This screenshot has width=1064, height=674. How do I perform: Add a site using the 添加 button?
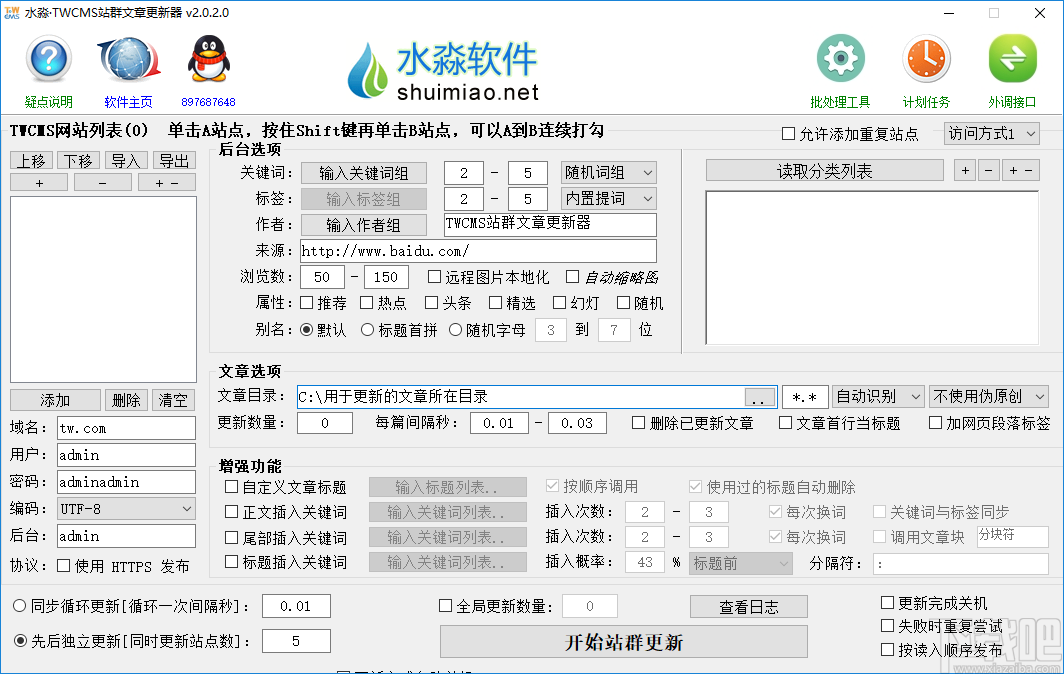(55, 399)
